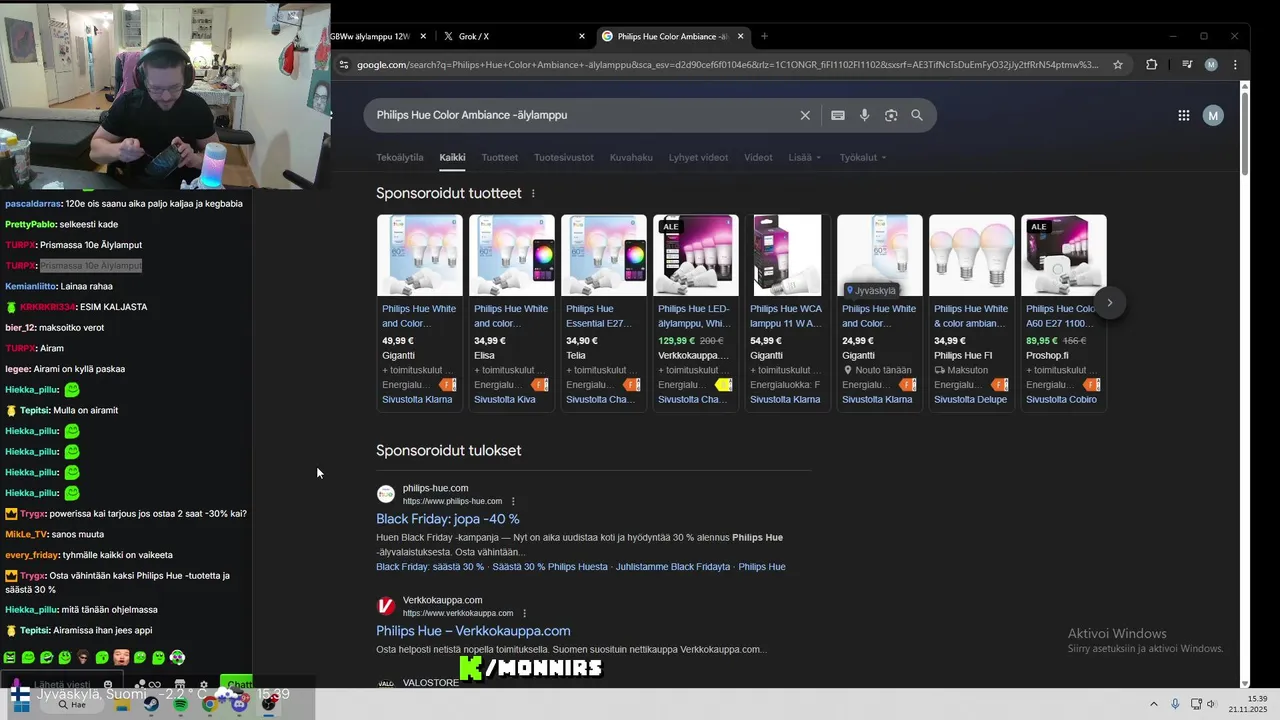The image size is (1280, 720).
Task: Open Philips Hue – Verkkokauppa.com link
Action: (x=473, y=631)
